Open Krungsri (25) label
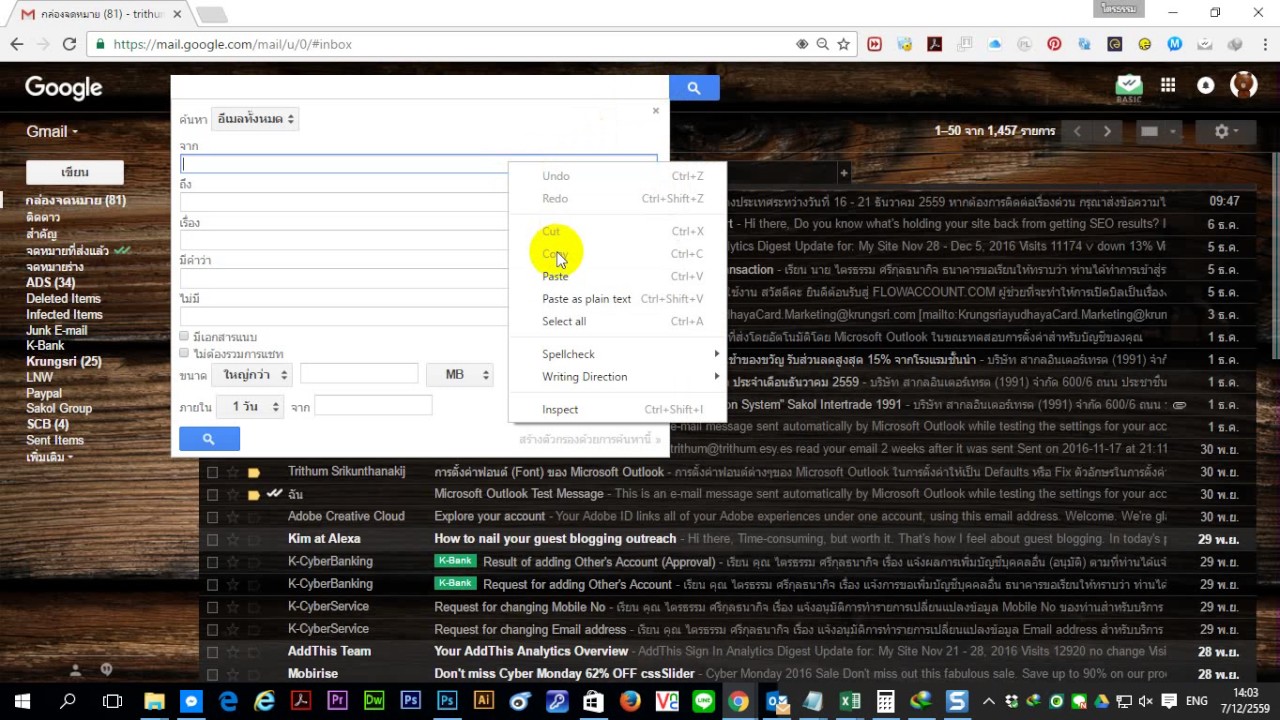1280x720 pixels. [x=64, y=361]
